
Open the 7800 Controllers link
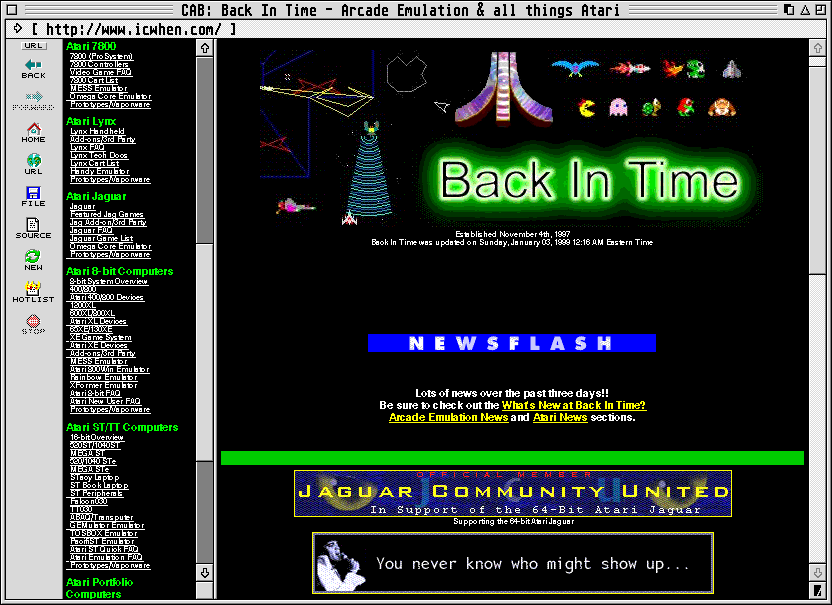99,64
